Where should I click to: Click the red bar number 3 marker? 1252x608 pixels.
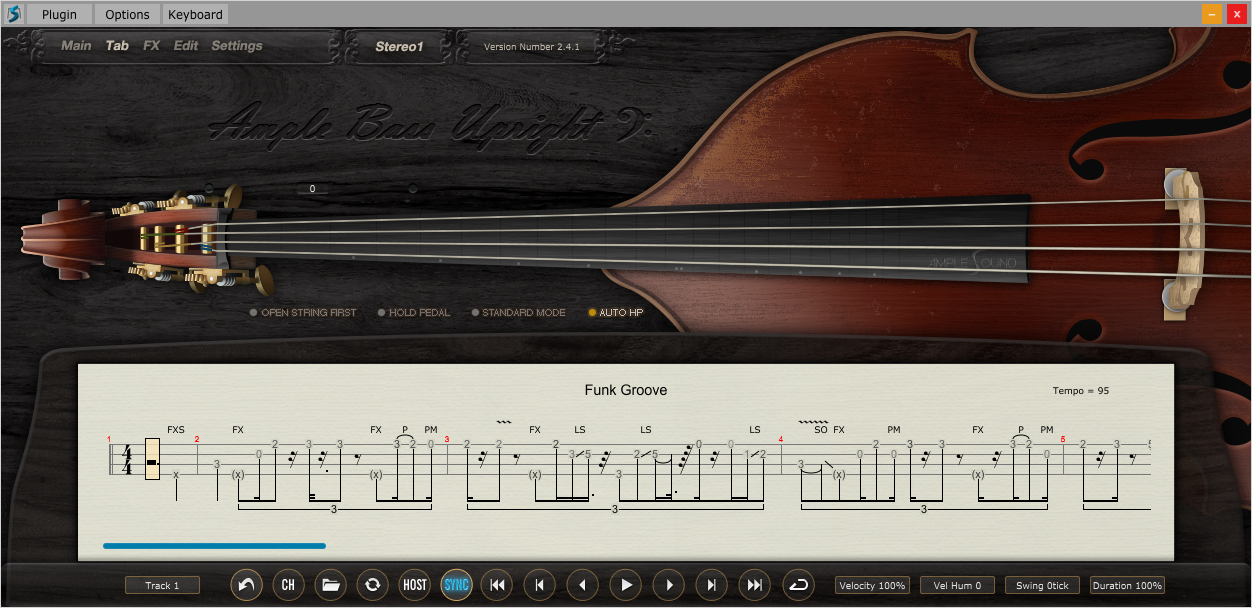click(x=447, y=439)
